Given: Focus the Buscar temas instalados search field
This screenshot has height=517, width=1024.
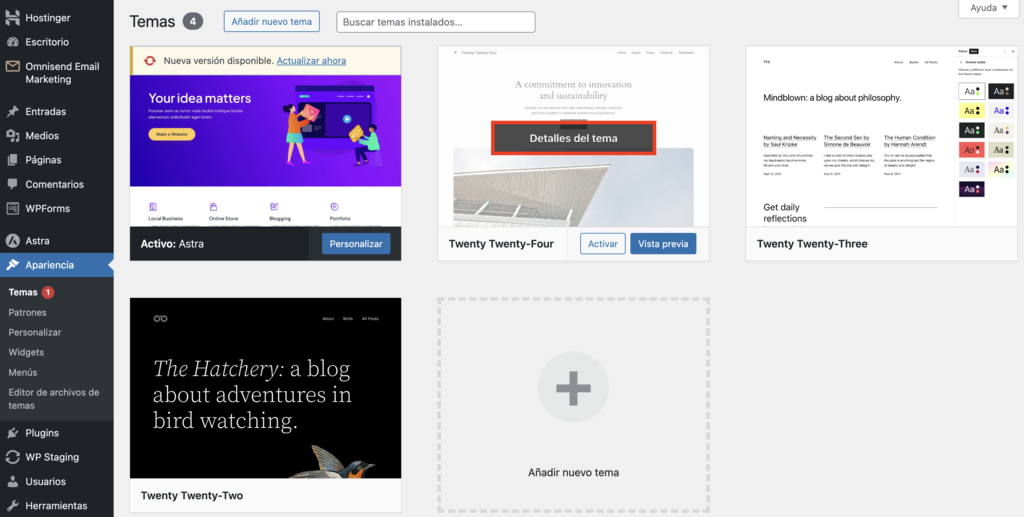Looking at the screenshot, I should (x=436, y=22).
